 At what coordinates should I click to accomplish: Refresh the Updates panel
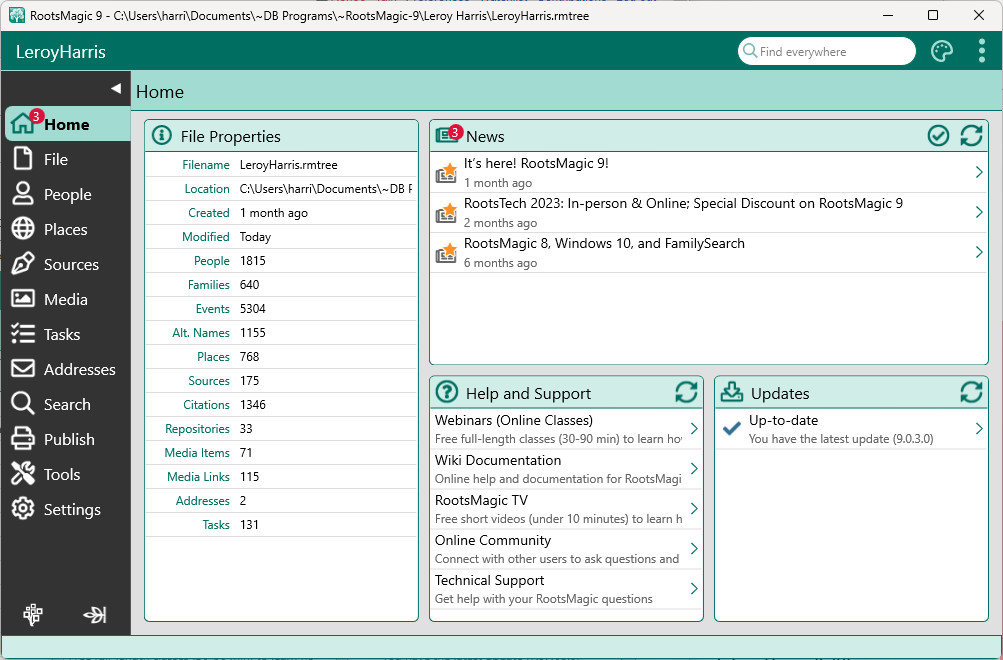(x=971, y=393)
